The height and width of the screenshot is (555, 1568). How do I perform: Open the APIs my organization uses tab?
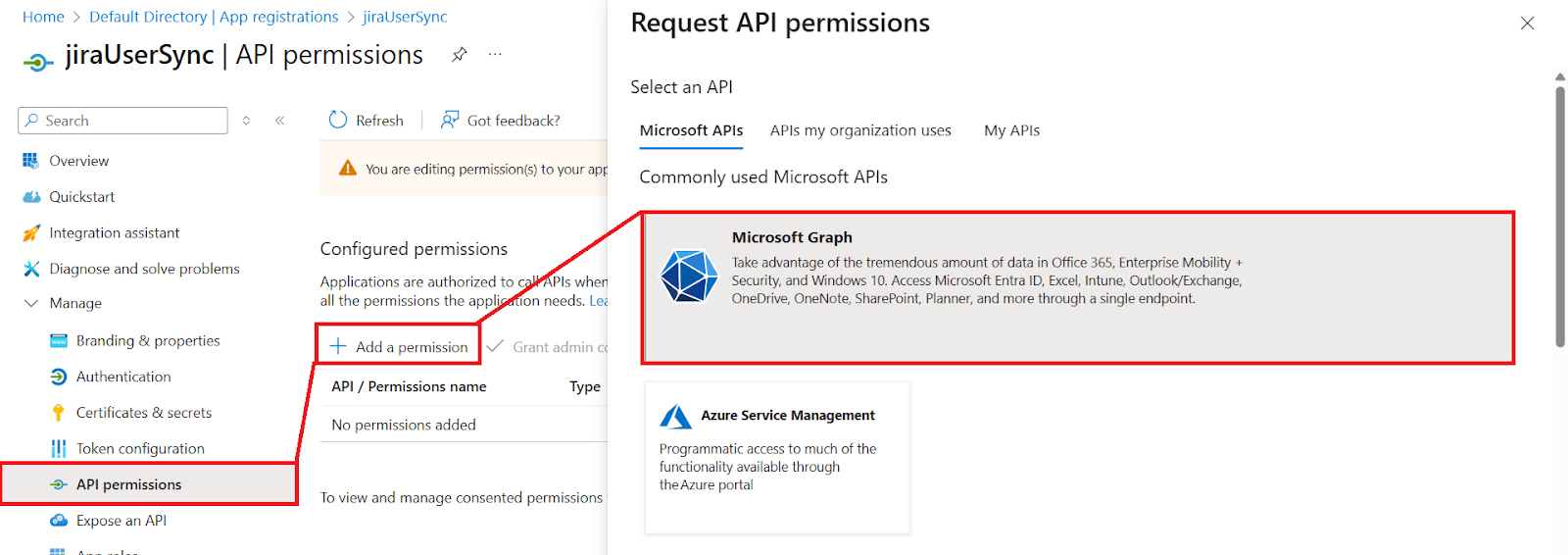click(x=860, y=130)
